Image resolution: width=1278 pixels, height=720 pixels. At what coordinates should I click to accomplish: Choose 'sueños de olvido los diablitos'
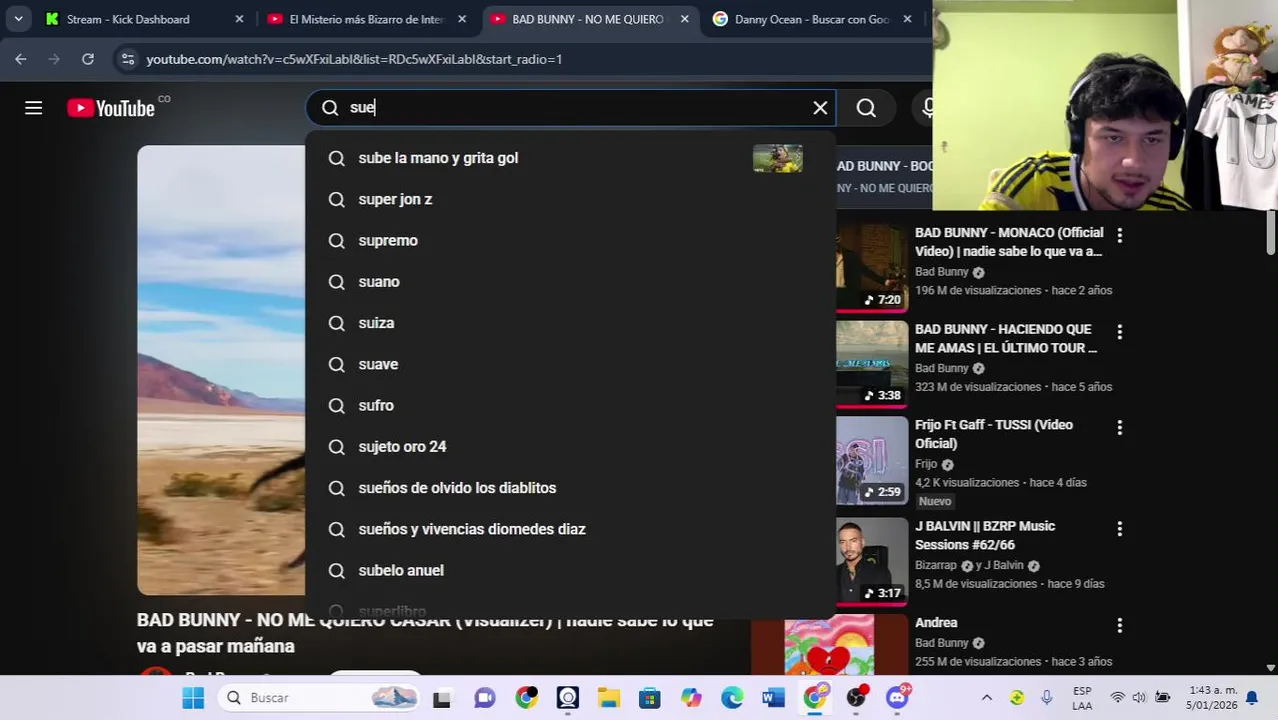pos(570,488)
